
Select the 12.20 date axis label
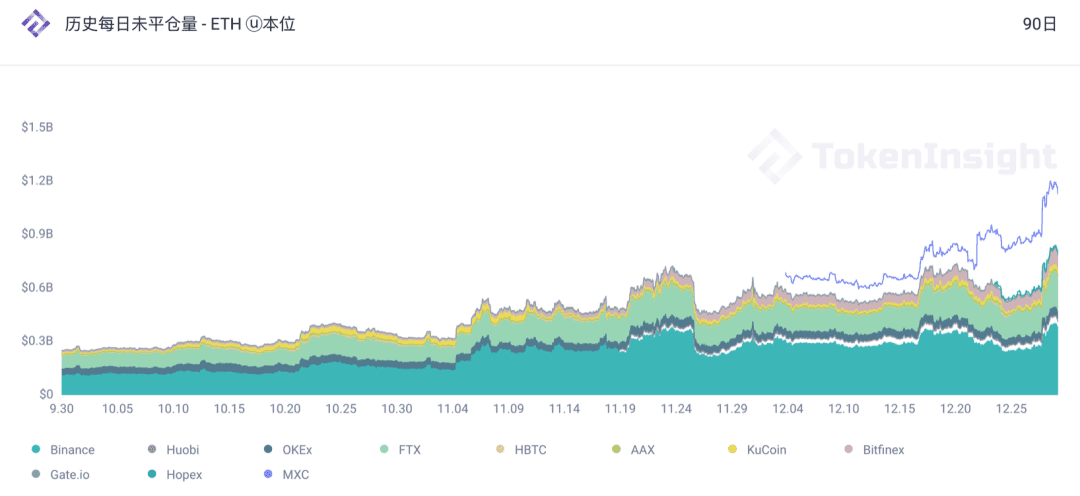pyautogui.click(x=955, y=409)
